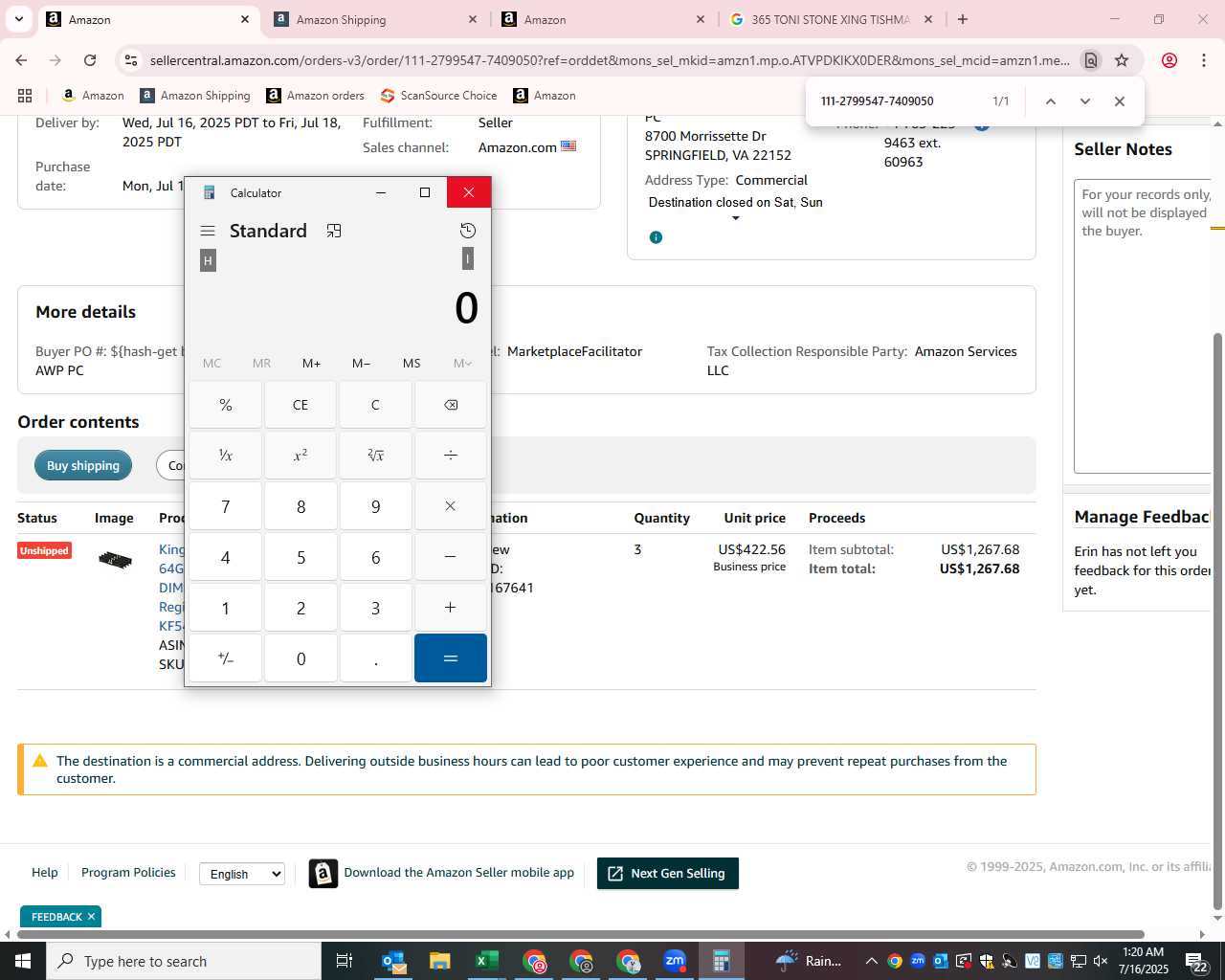Open Calculator navigation hamburger menu
This screenshot has height=980, width=1225.
point(208,231)
